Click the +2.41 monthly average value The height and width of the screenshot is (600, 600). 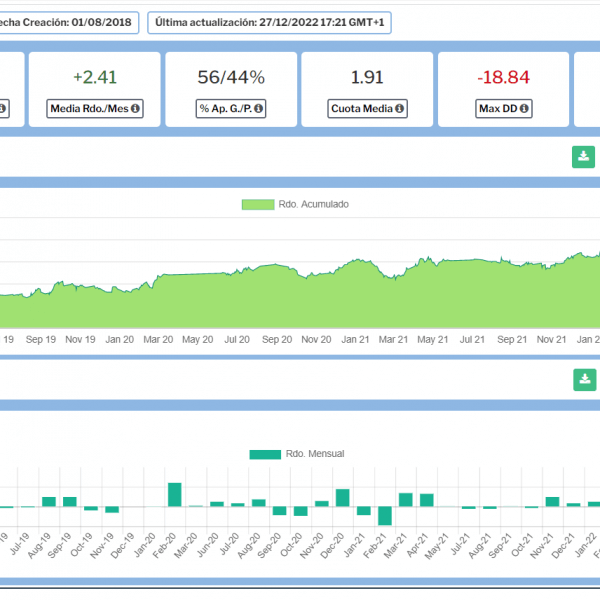point(95,77)
